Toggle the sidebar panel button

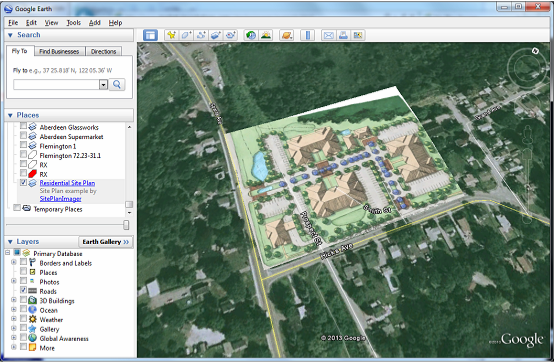pos(151,35)
